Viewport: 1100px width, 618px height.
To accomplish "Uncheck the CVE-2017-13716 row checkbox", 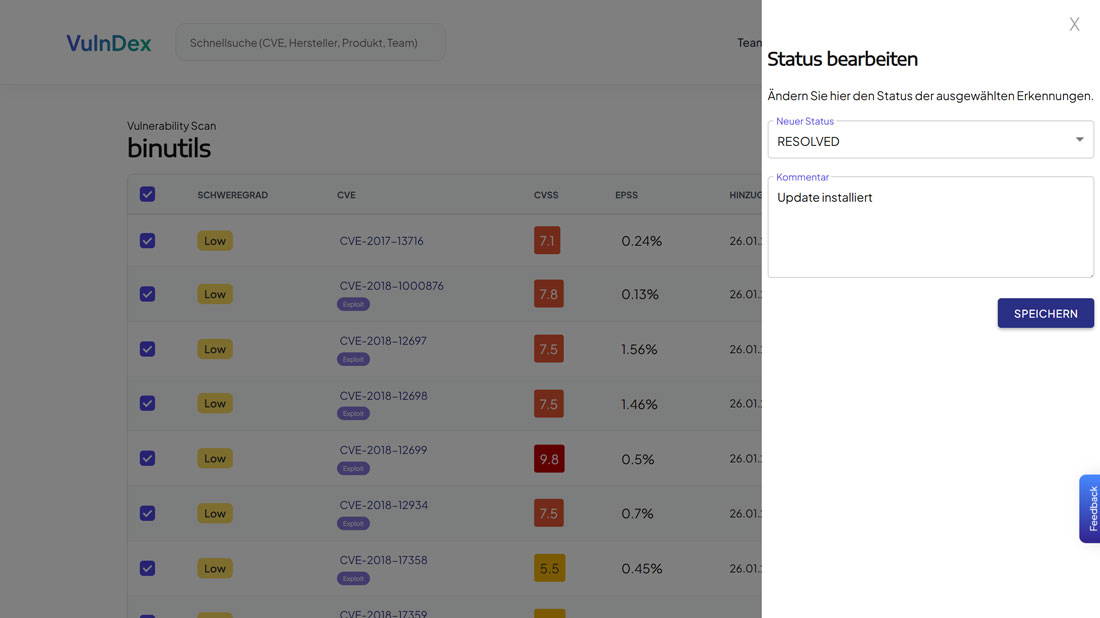I will (x=147, y=241).
